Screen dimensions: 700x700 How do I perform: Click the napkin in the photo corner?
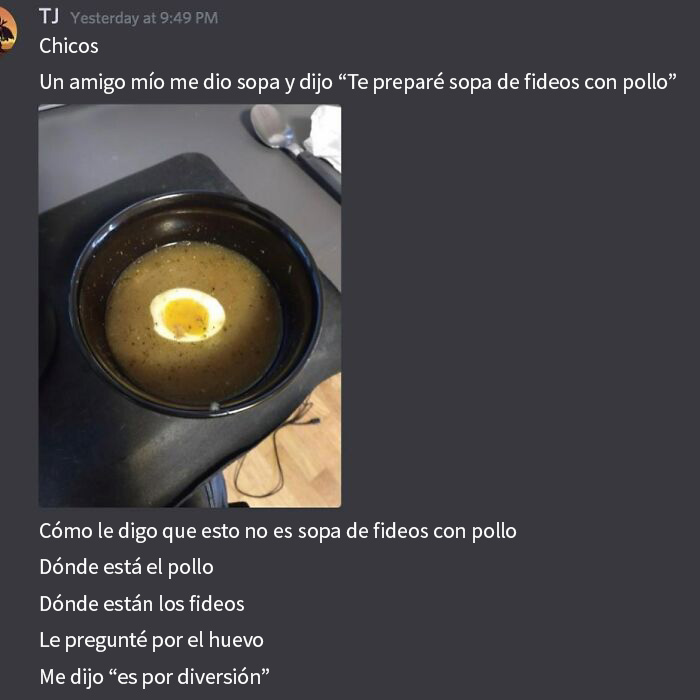tap(326, 136)
